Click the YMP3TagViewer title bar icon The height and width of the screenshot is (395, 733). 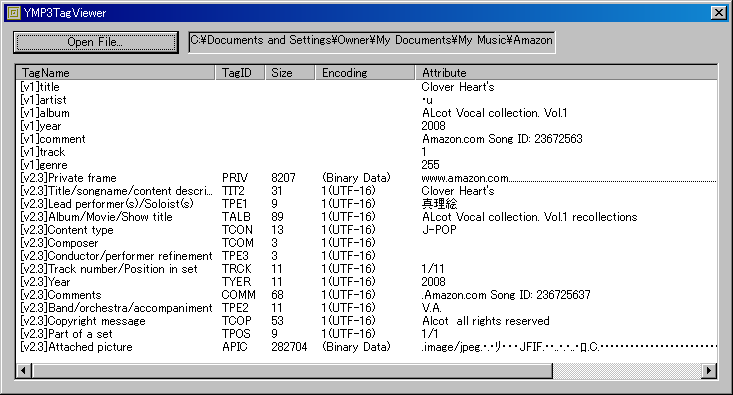14,13
